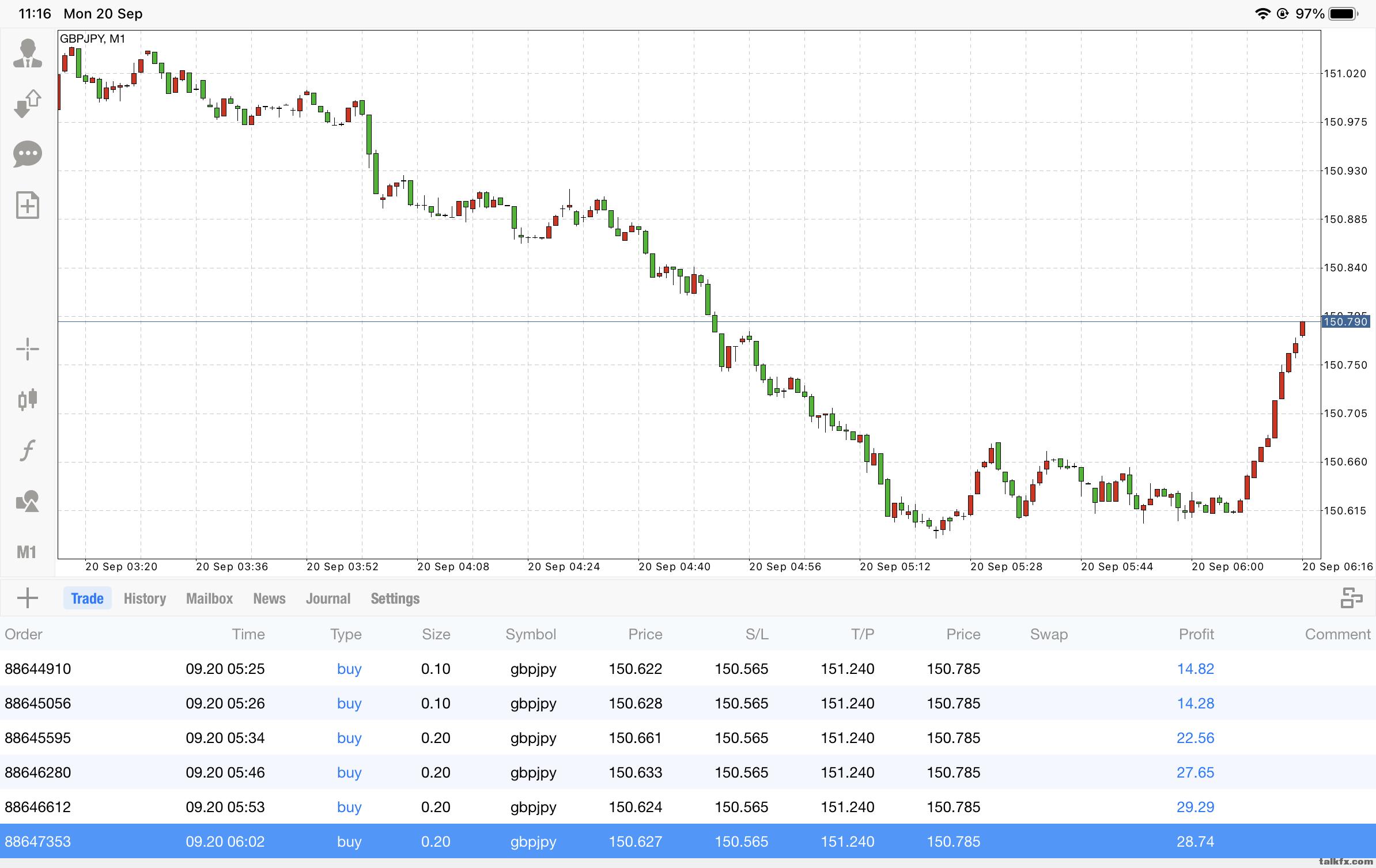Click open price 150.661
The width and height of the screenshot is (1376, 868).
click(636, 738)
